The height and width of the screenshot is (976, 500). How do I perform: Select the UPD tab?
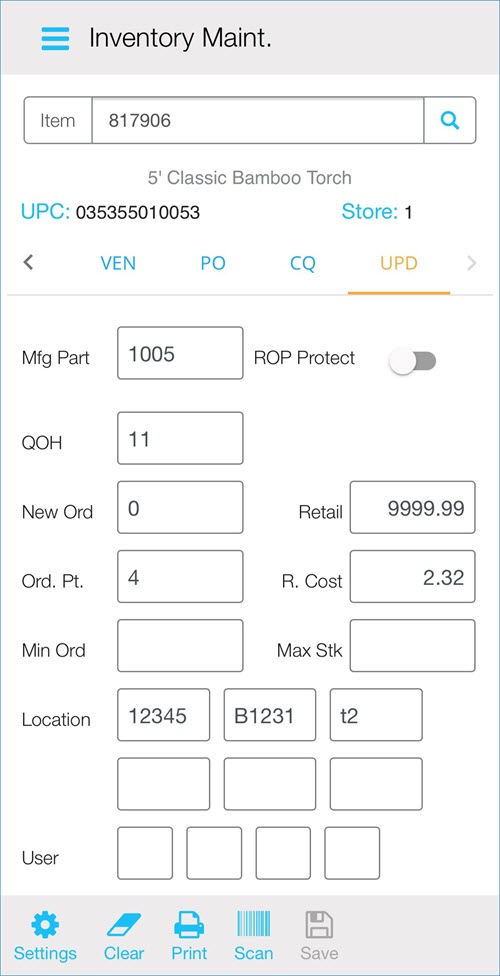click(399, 263)
